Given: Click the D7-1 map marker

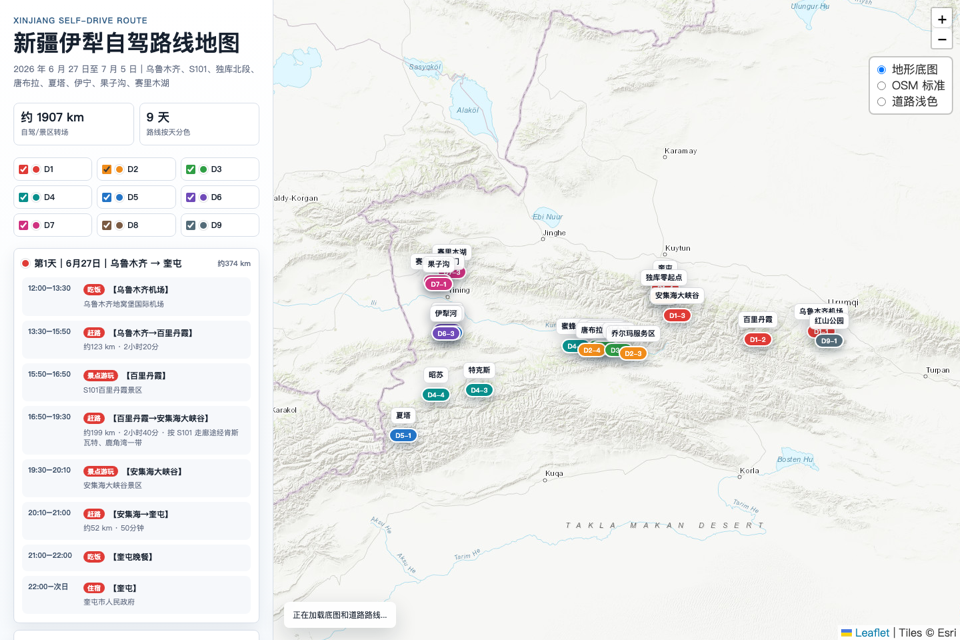Looking at the screenshot, I should coord(438,284).
